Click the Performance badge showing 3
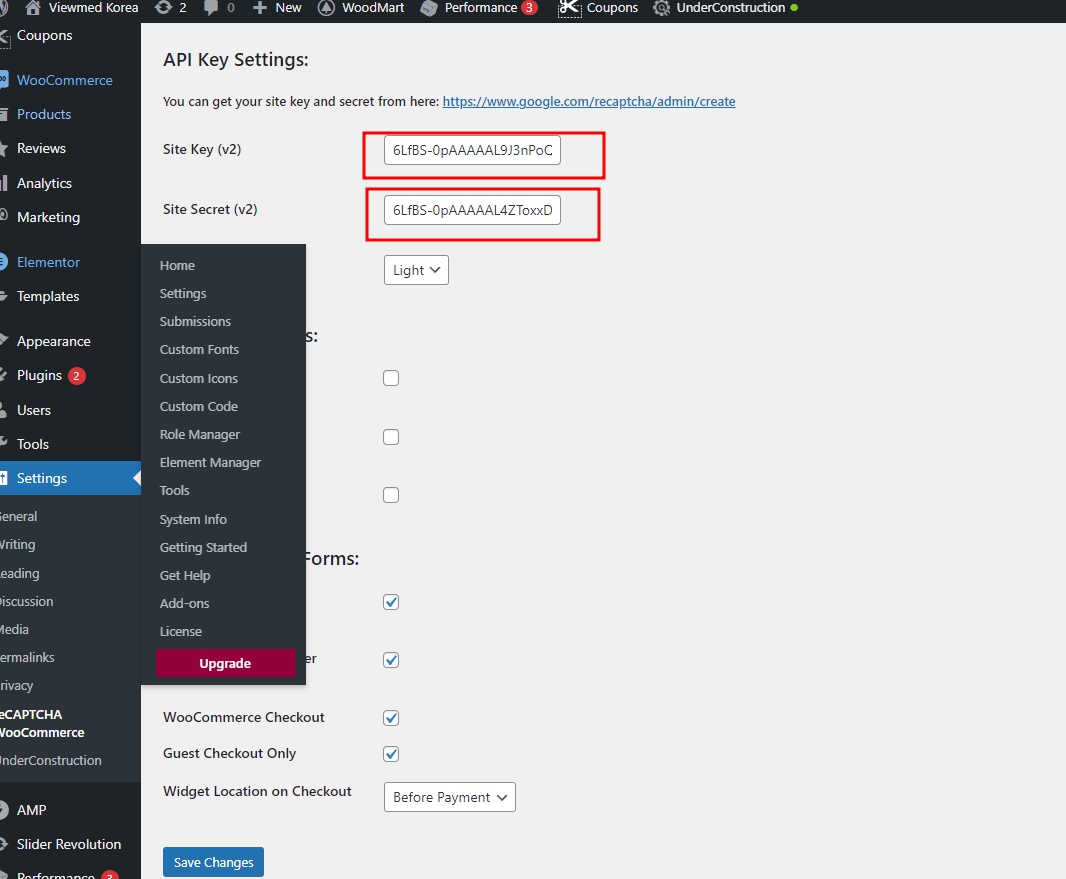1066x879 pixels. tap(529, 7)
